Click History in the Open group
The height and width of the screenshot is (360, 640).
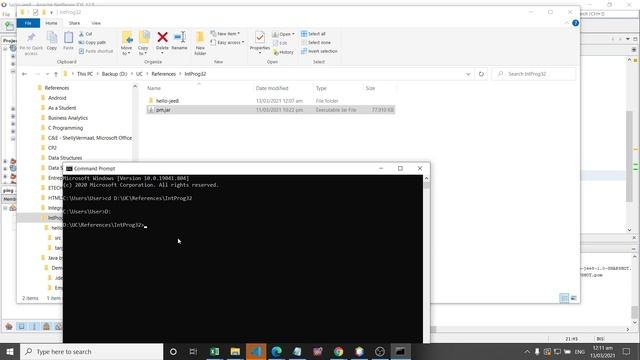[x=283, y=52]
